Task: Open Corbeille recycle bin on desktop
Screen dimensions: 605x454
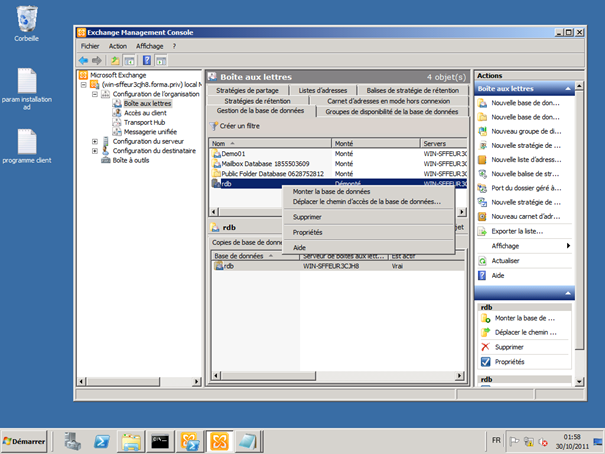Action: point(27,23)
